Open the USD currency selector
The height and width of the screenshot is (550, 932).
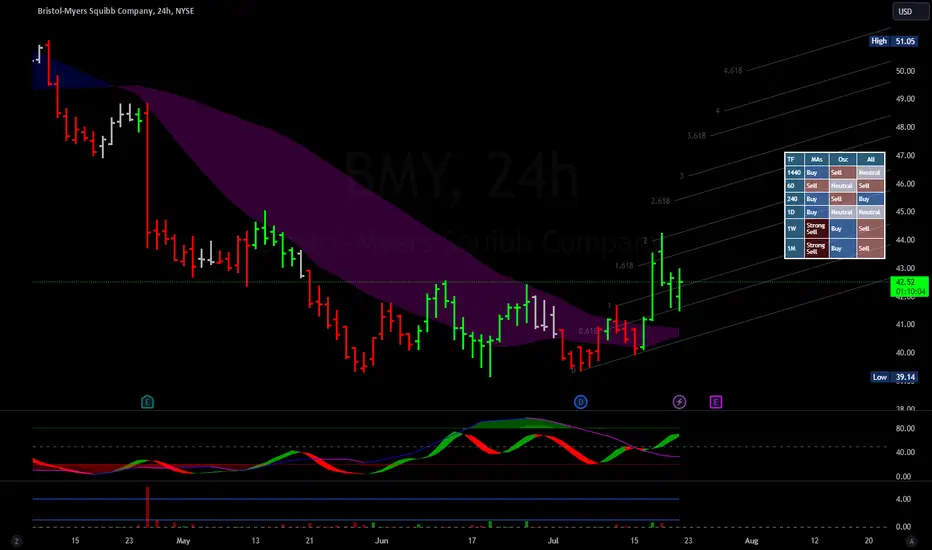(x=909, y=11)
